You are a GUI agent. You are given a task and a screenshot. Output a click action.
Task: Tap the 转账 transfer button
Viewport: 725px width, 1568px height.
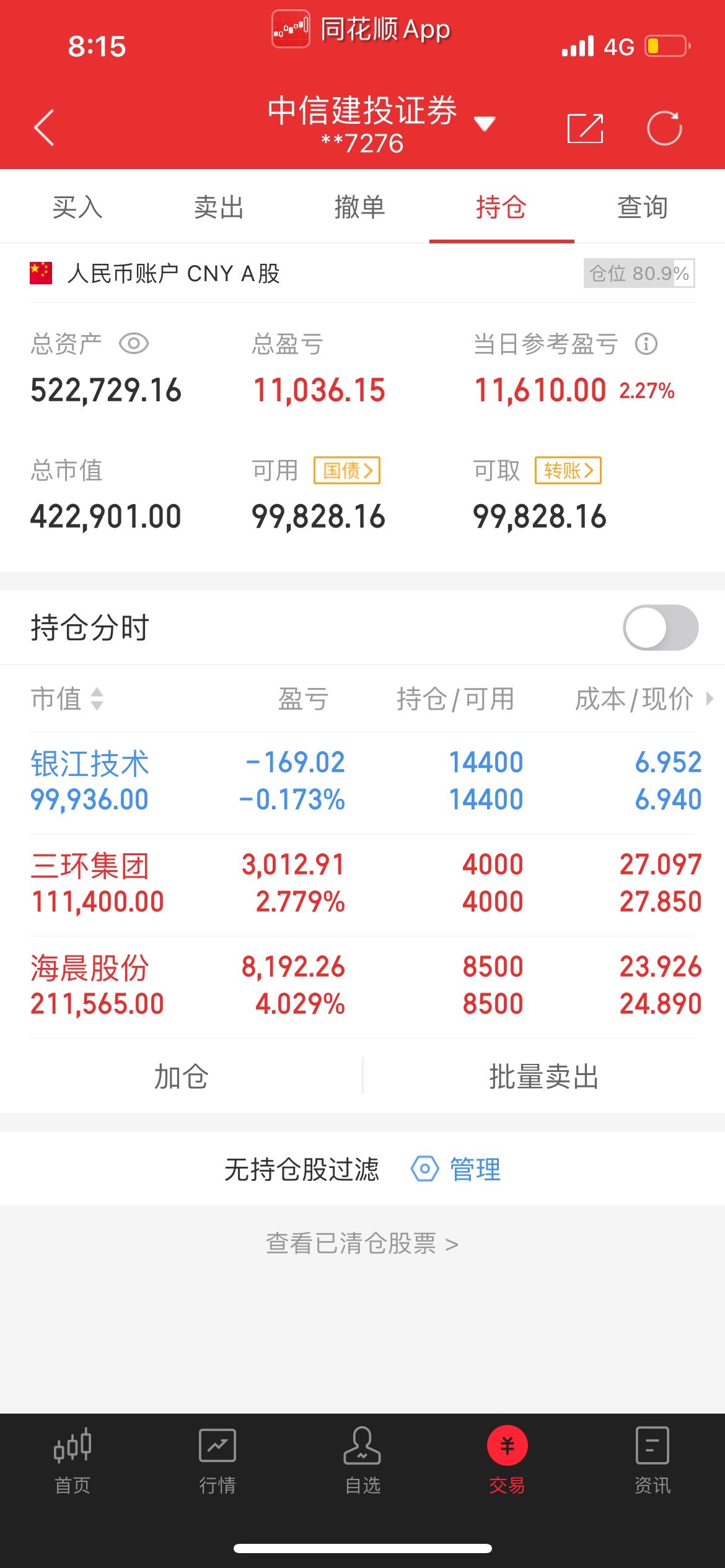[x=568, y=471]
